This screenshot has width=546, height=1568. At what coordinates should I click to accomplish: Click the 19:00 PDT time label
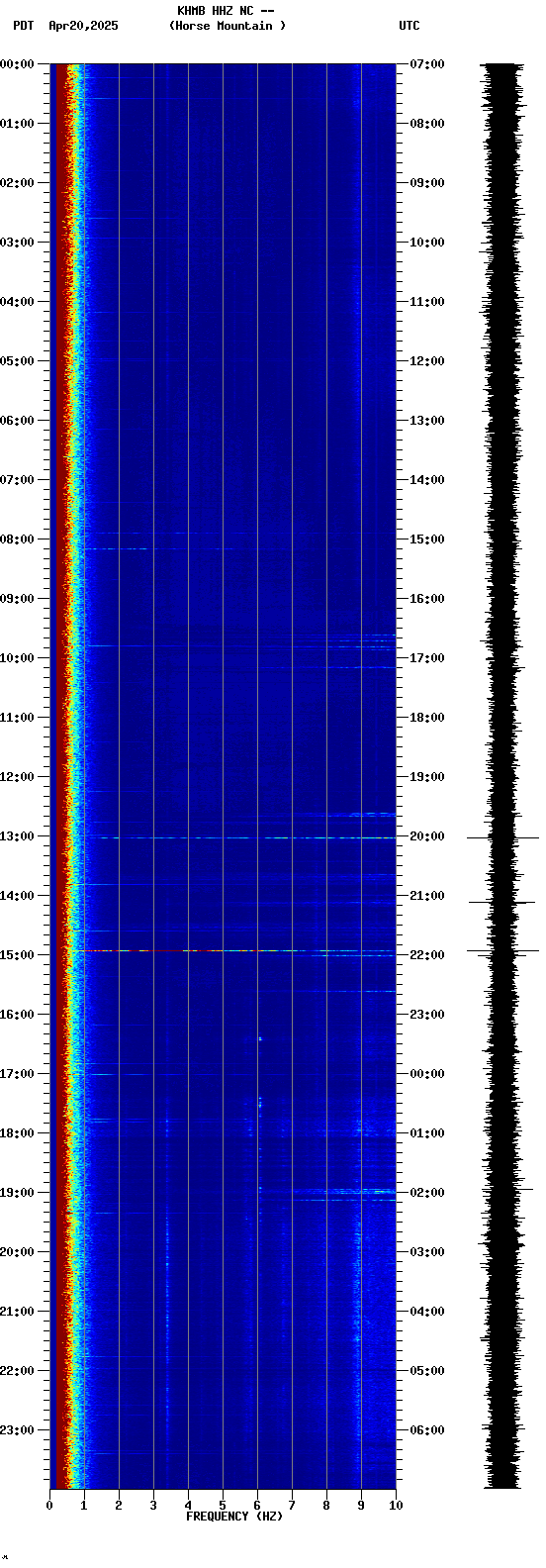(x=17, y=1193)
